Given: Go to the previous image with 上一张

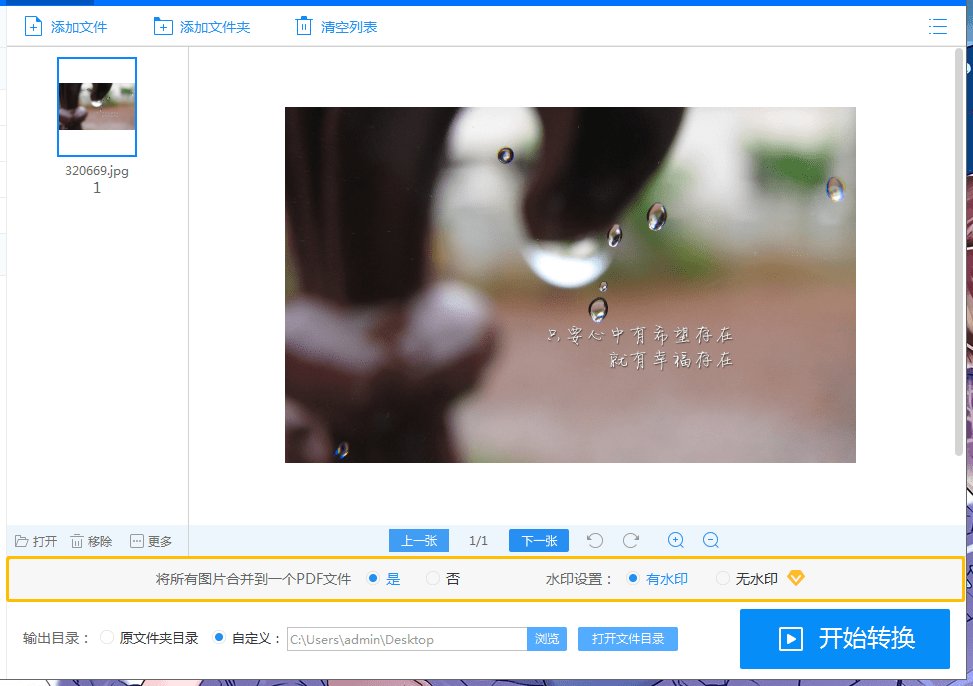Looking at the screenshot, I should (419, 541).
